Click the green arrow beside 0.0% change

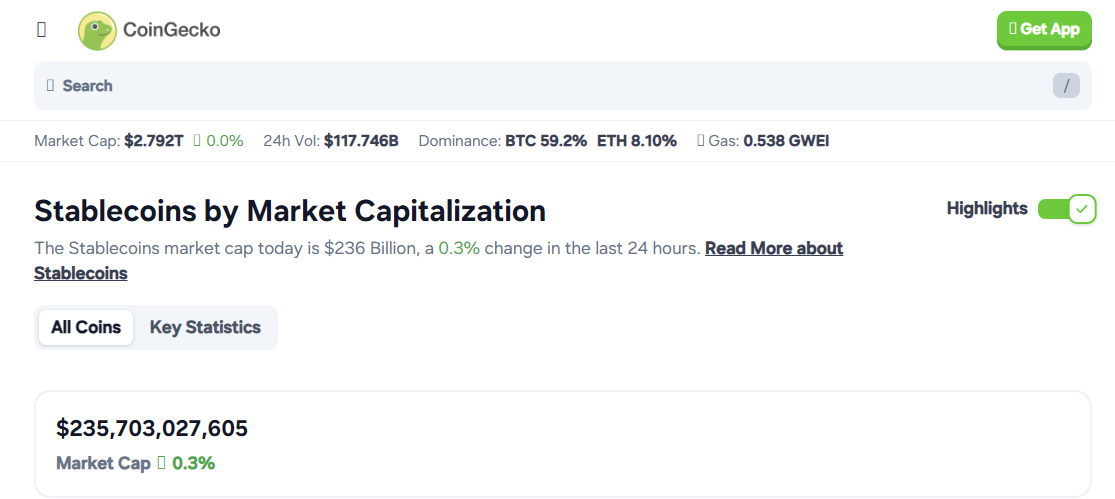click(x=197, y=141)
